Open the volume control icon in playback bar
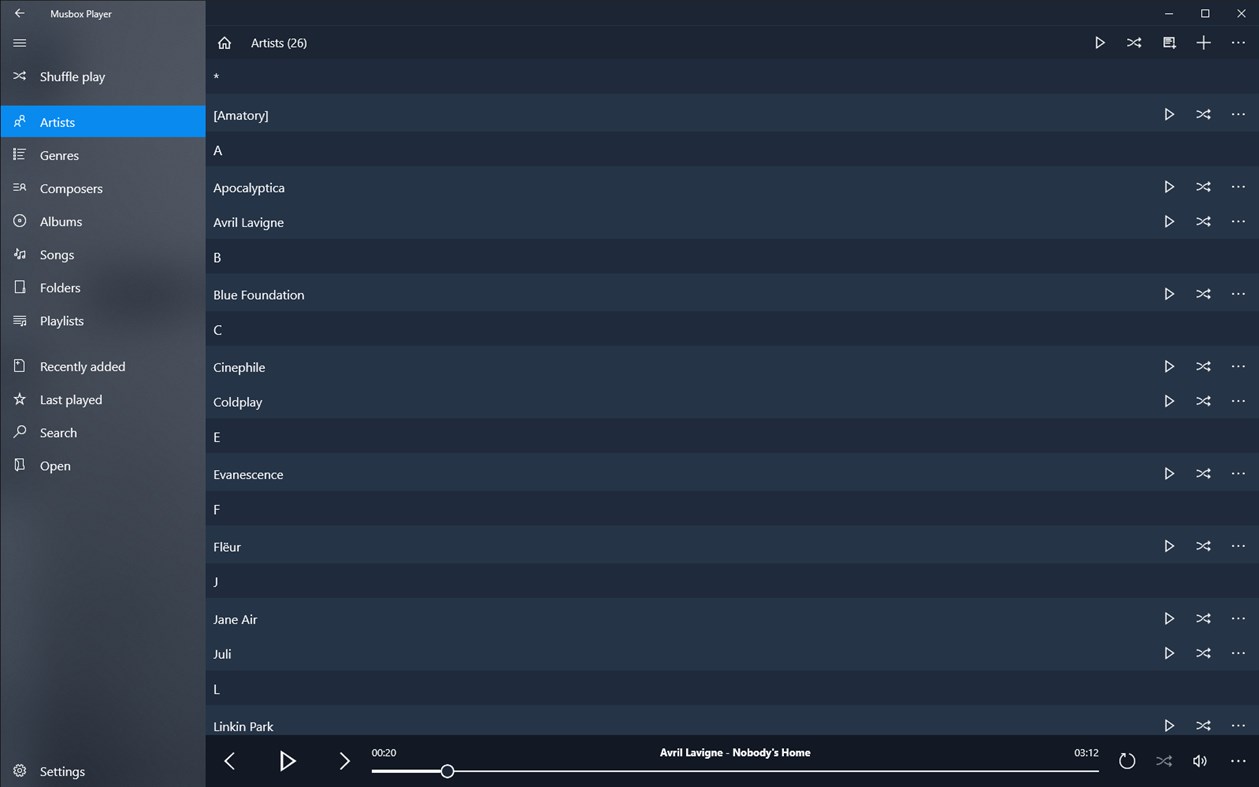Image resolution: width=1259 pixels, height=787 pixels. pyautogui.click(x=1200, y=761)
